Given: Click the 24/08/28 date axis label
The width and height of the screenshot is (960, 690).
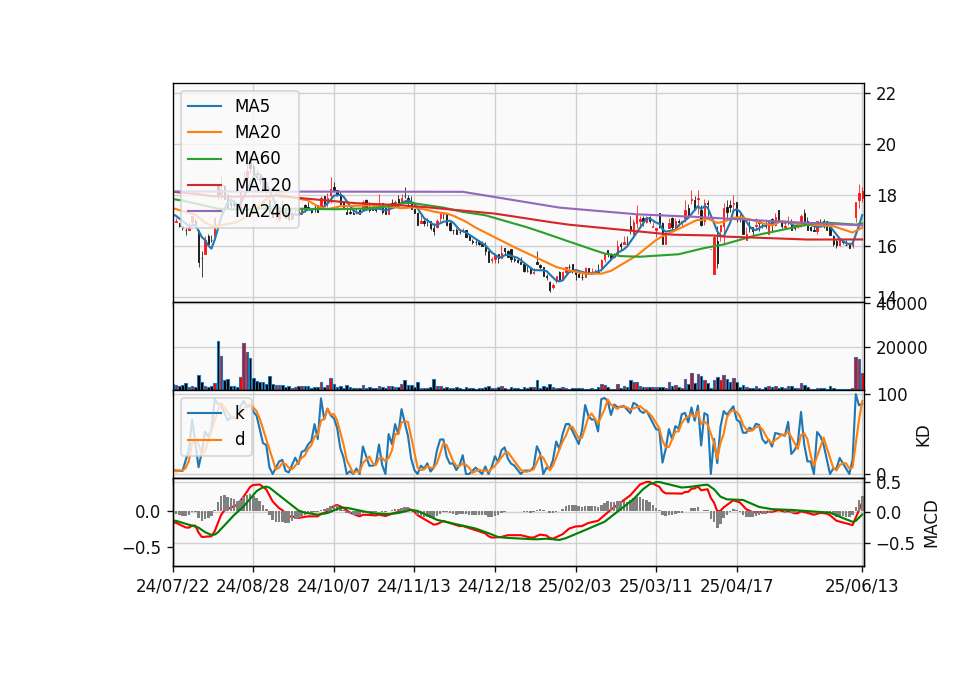Looking at the screenshot, I should point(253,587).
